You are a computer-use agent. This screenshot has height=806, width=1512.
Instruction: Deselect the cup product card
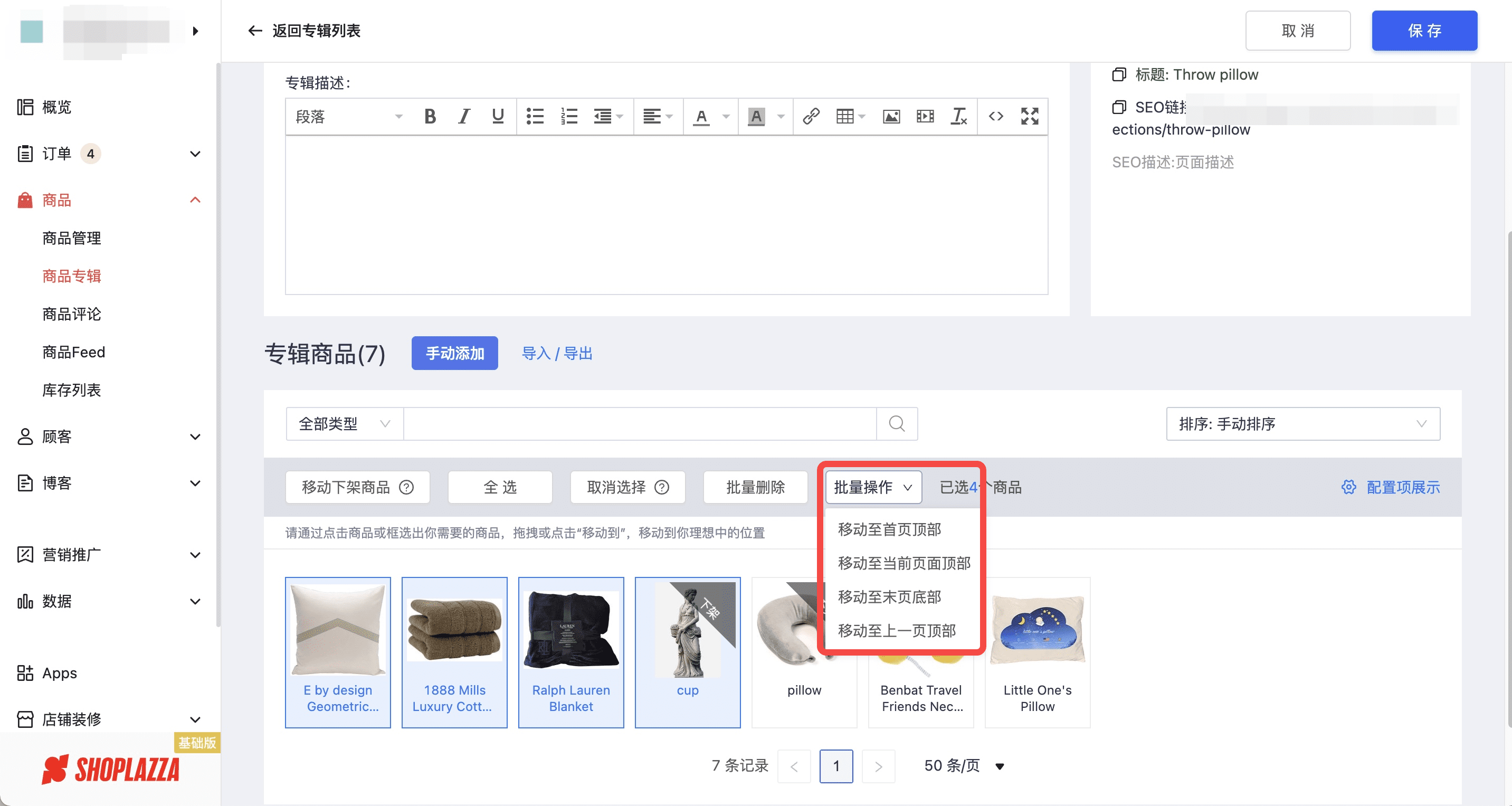(x=687, y=652)
